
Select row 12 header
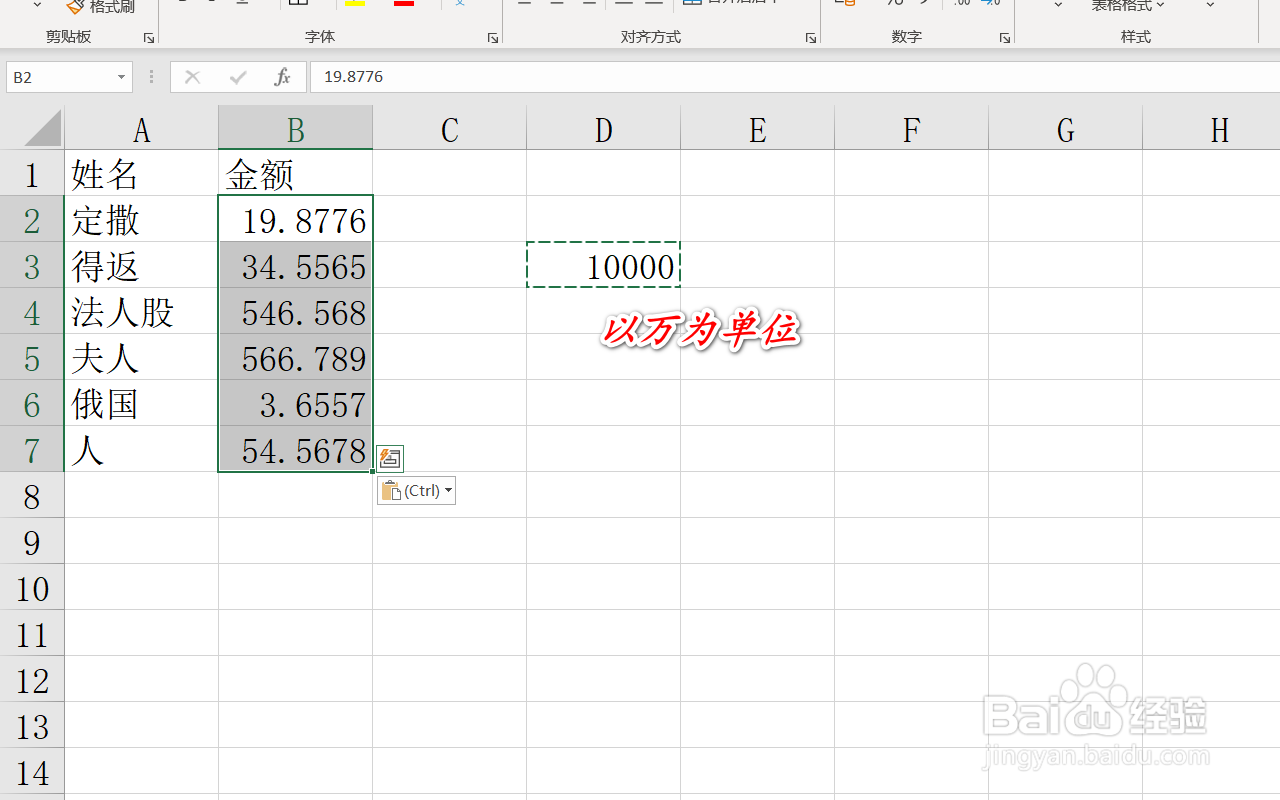click(x=32, y=680)
